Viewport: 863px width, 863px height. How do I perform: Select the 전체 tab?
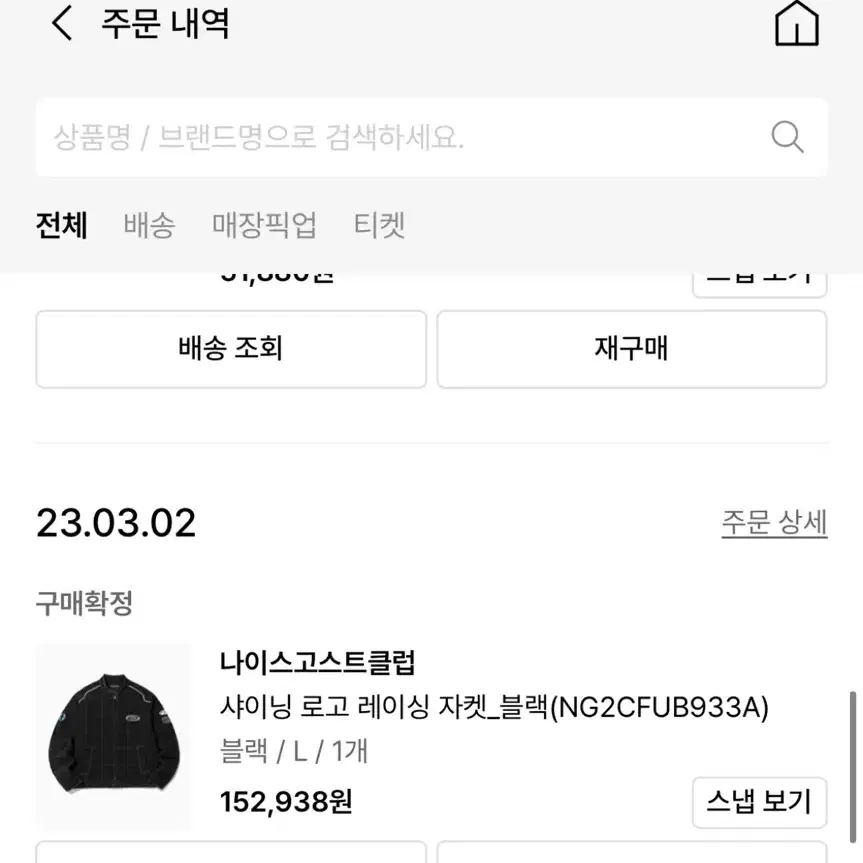click(x=62, y=225)
